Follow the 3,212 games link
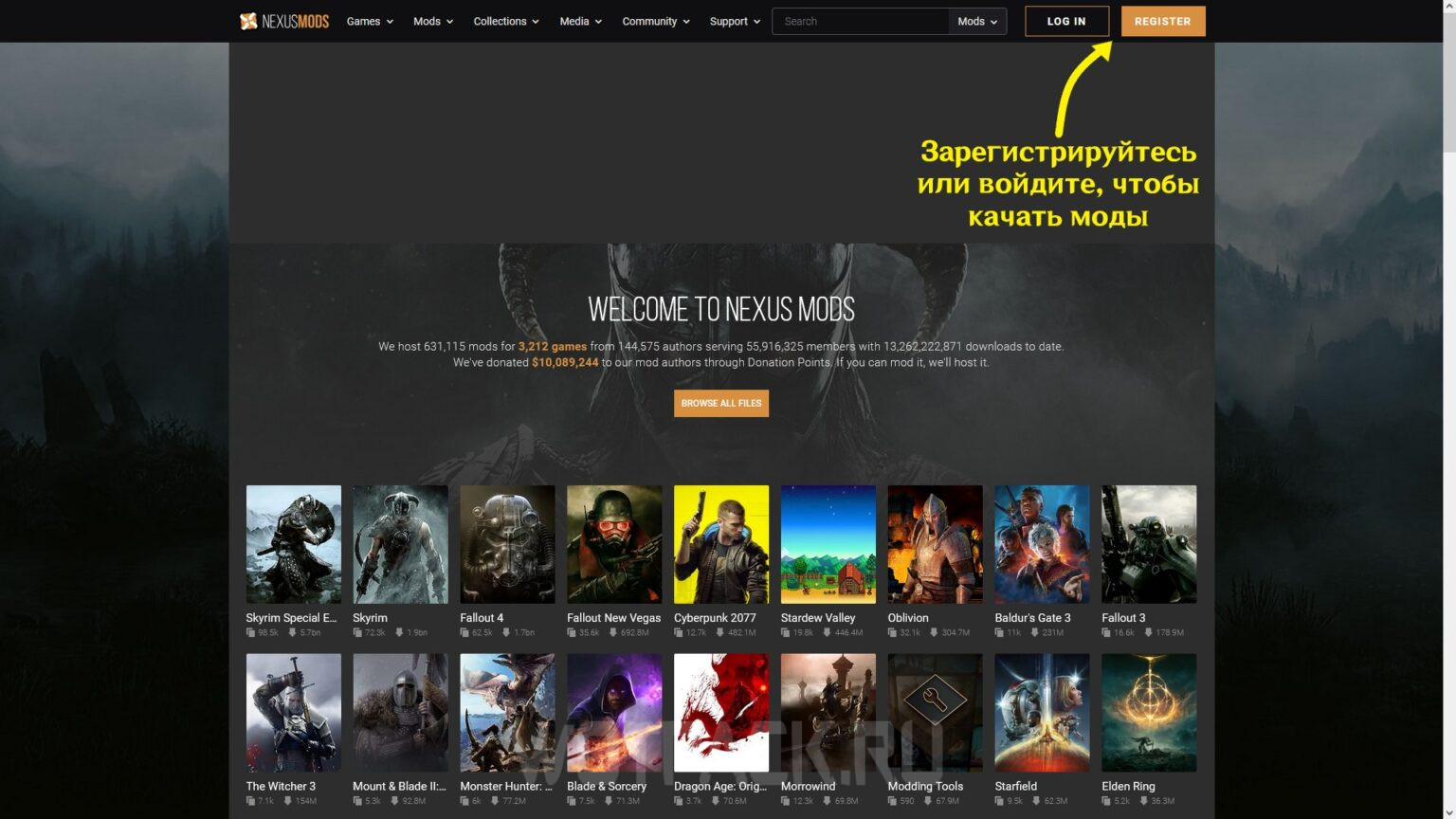The image size is (1456, 819). point(552,347)
